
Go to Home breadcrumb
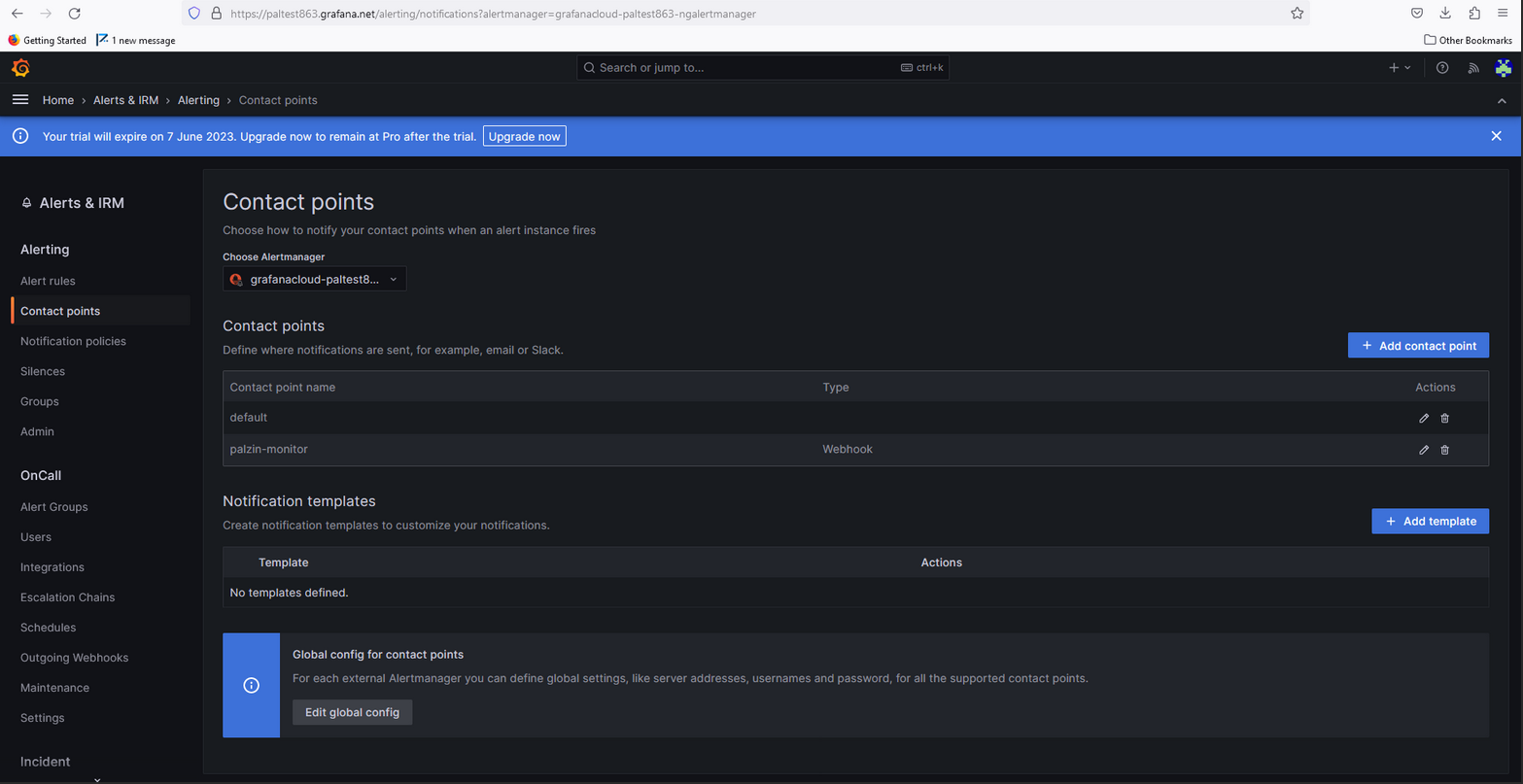[x=58, y=100]
